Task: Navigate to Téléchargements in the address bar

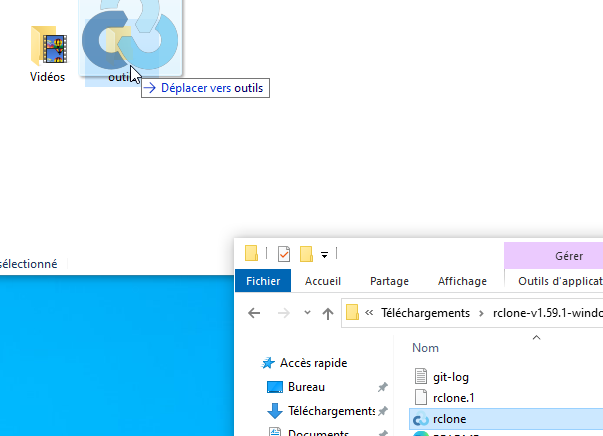Action: pyautogui.click(x=425, y=313)
